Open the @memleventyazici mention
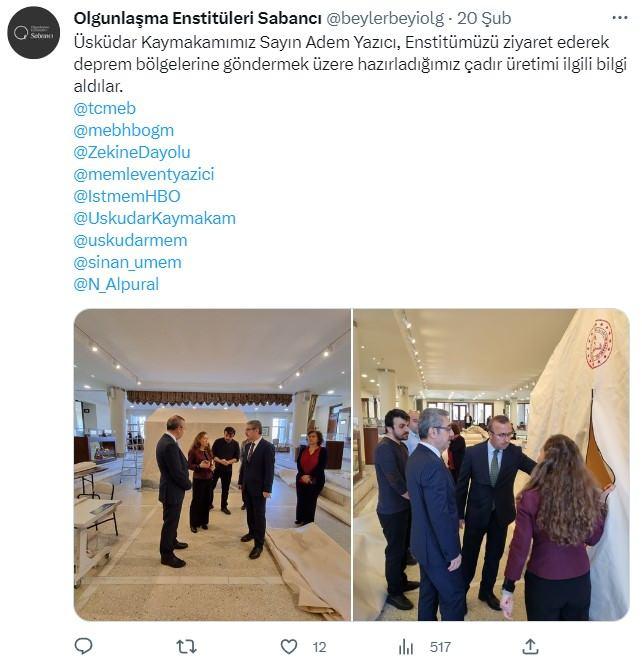642x667 pixels. (x=144, y=174)
